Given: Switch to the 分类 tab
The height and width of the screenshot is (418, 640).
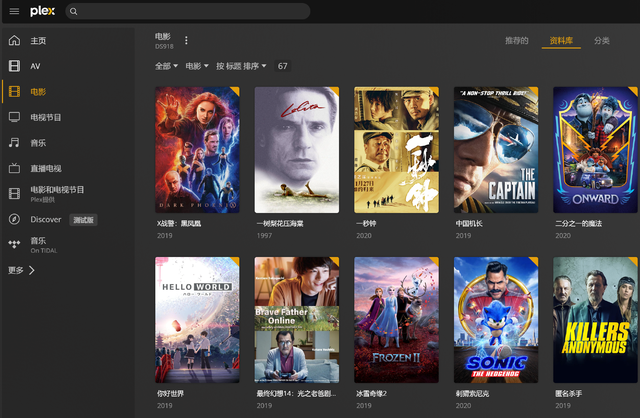Looking at the screenshot, I should [x=602, y=40].
